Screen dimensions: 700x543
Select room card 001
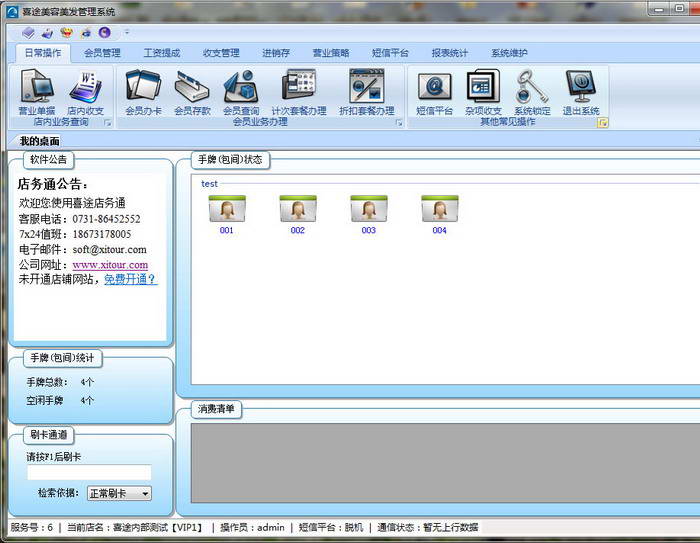(x=227, y=214)
